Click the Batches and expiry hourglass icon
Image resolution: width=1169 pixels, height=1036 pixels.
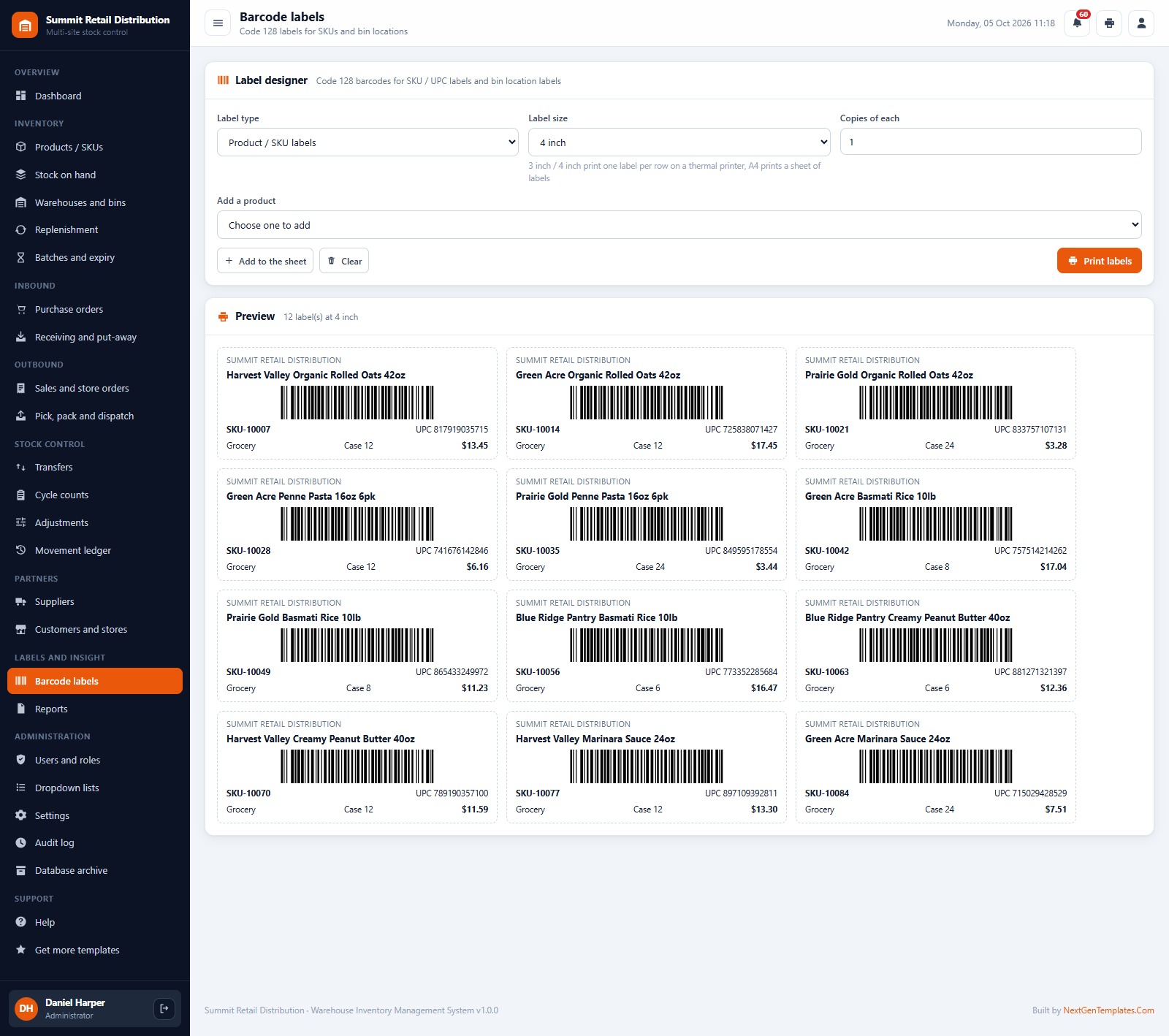(21, 257)
